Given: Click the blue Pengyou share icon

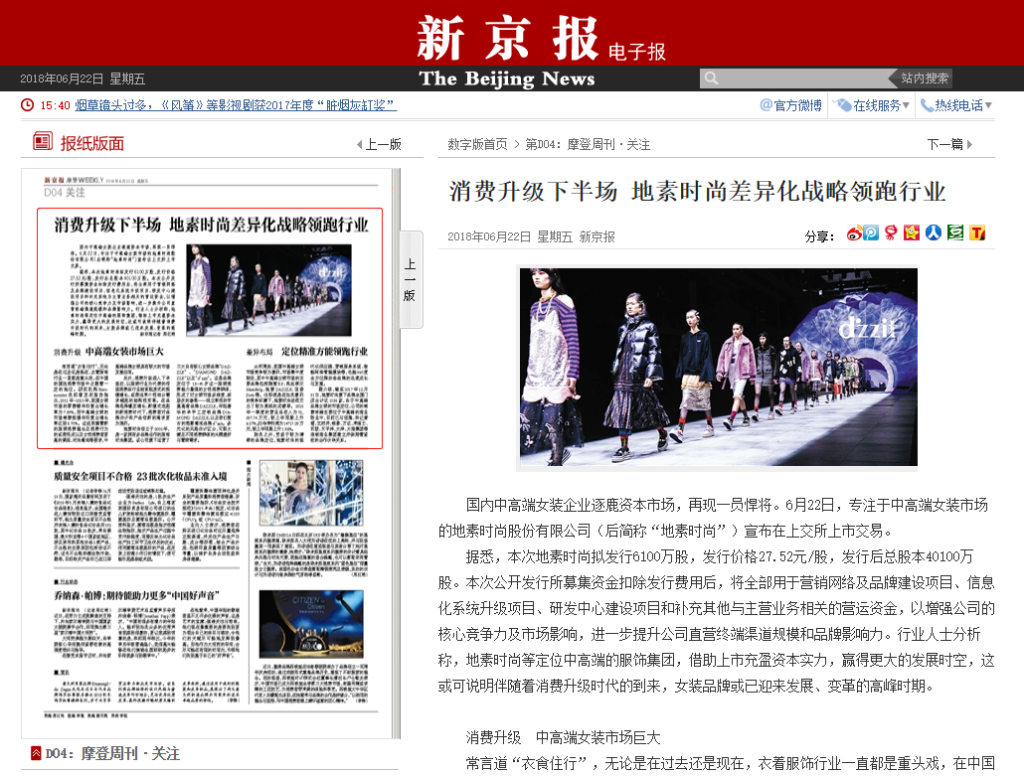Looking at the screenshot, I should click(x=872, y=234).
